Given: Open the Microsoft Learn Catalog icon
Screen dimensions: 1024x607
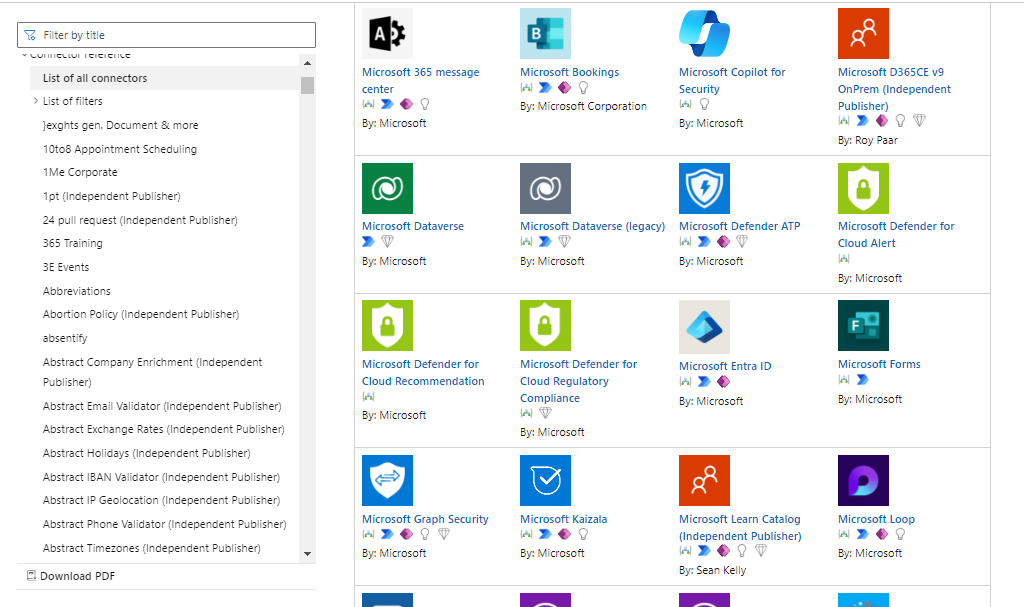Looking at the screenshot, I should pyautogui.click(x=704, y=480).
